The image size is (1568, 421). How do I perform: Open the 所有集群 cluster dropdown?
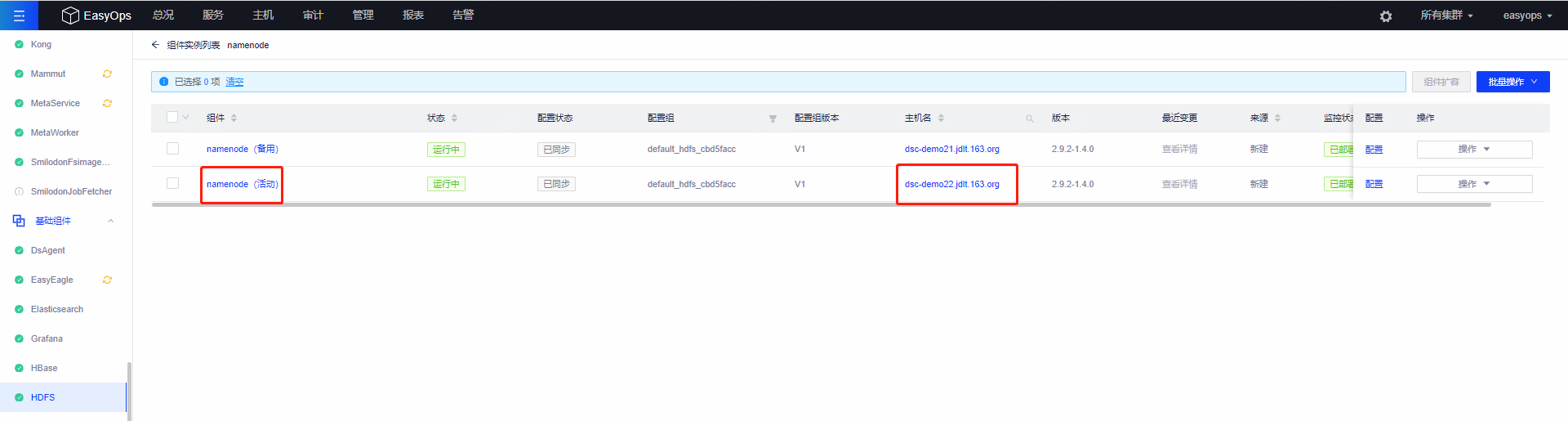point(1446,16)
